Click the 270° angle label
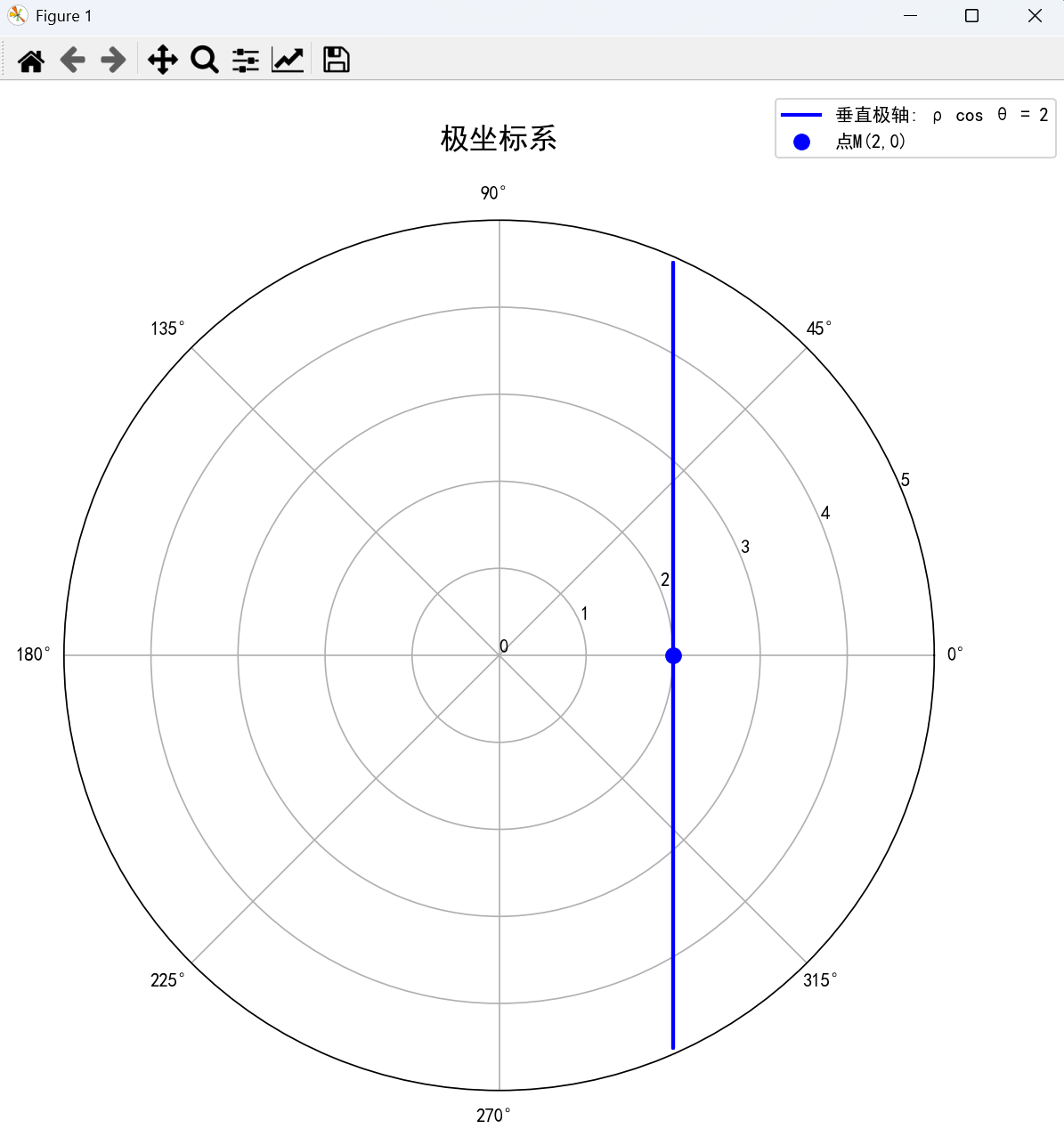Screen dimensions: 1064x1145 click(494, 1116)
